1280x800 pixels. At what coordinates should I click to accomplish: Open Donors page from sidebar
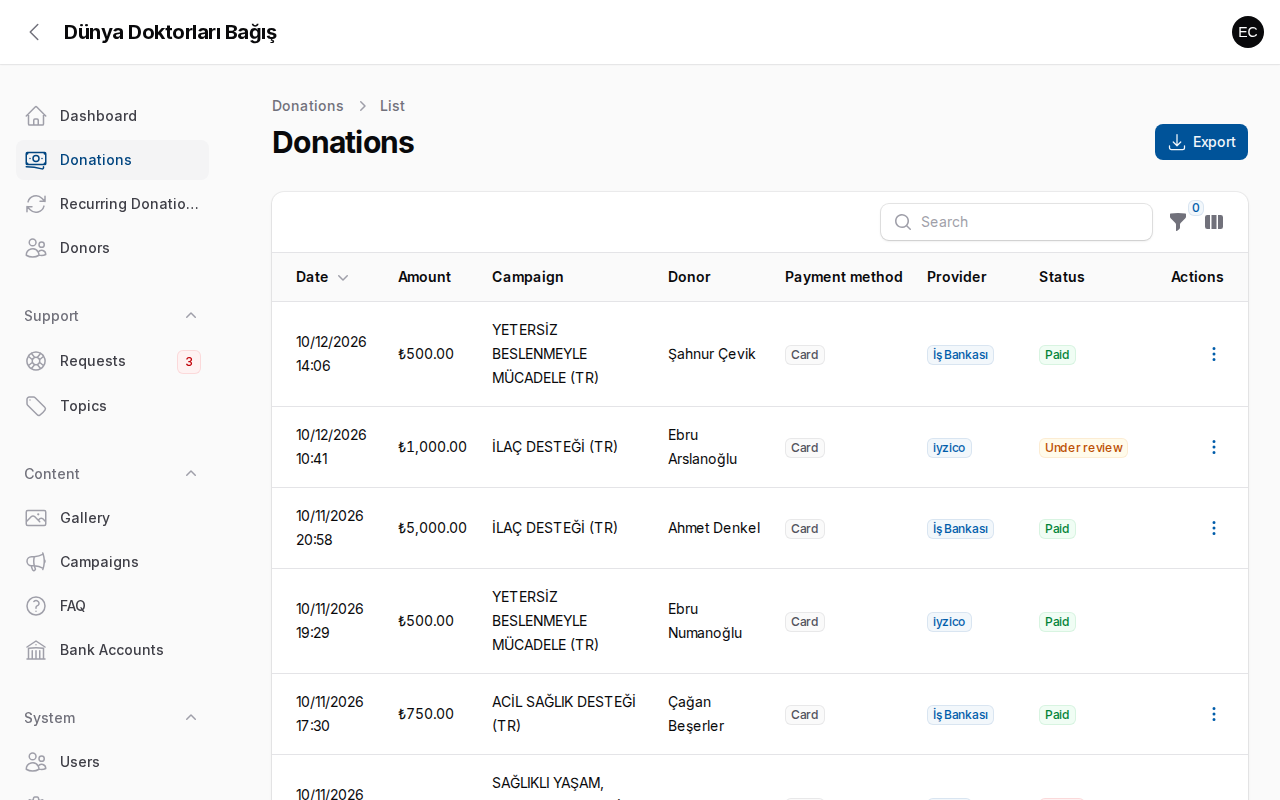(112, 248)
